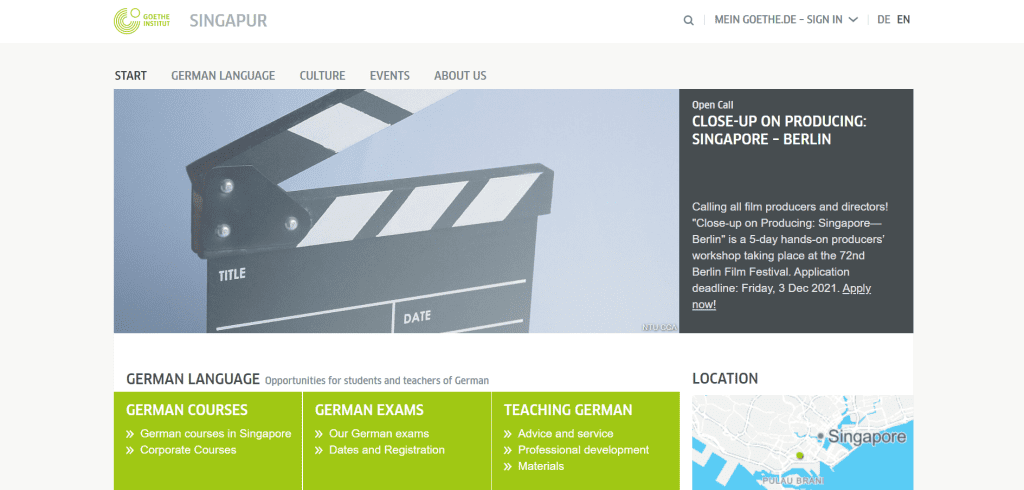Click the SINGAPUR site title
Image resolution: width=1024 pixels, height=490 pixels.
click(229, 21)
